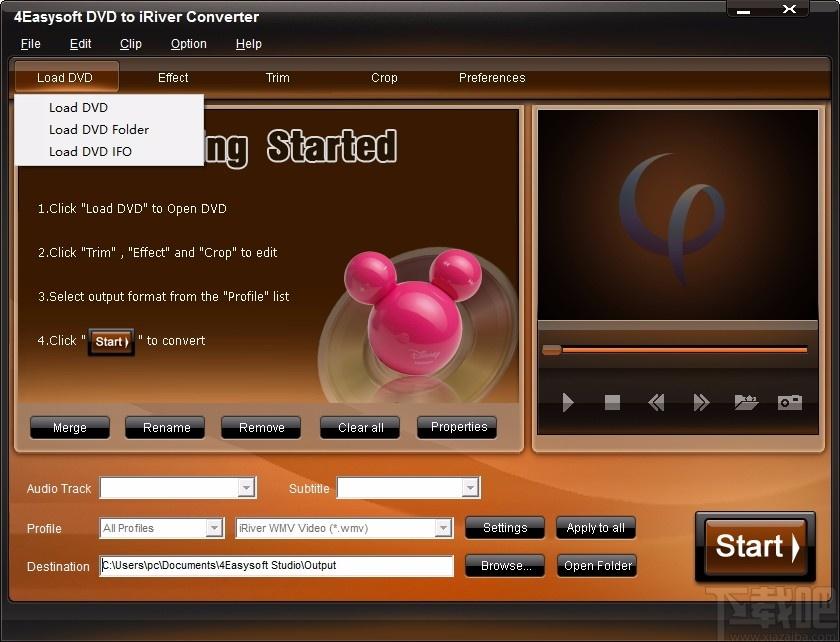
Task: Open the Crop toolbar item
Action: point(384,78)
